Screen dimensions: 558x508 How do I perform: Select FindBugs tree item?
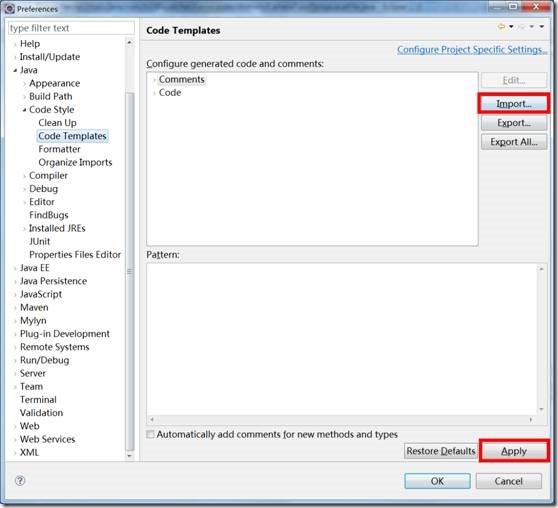[x=49, y=215]
